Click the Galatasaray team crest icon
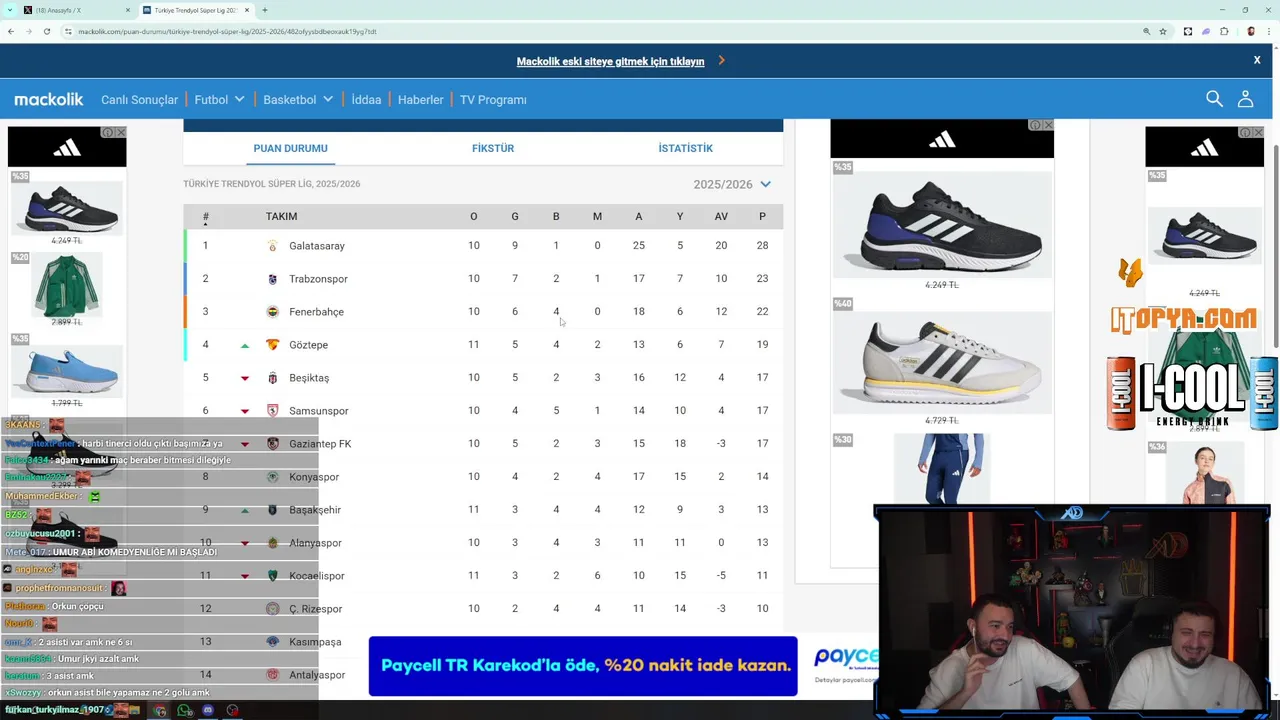Viewport: 1280px width, 720px height. 273,246
